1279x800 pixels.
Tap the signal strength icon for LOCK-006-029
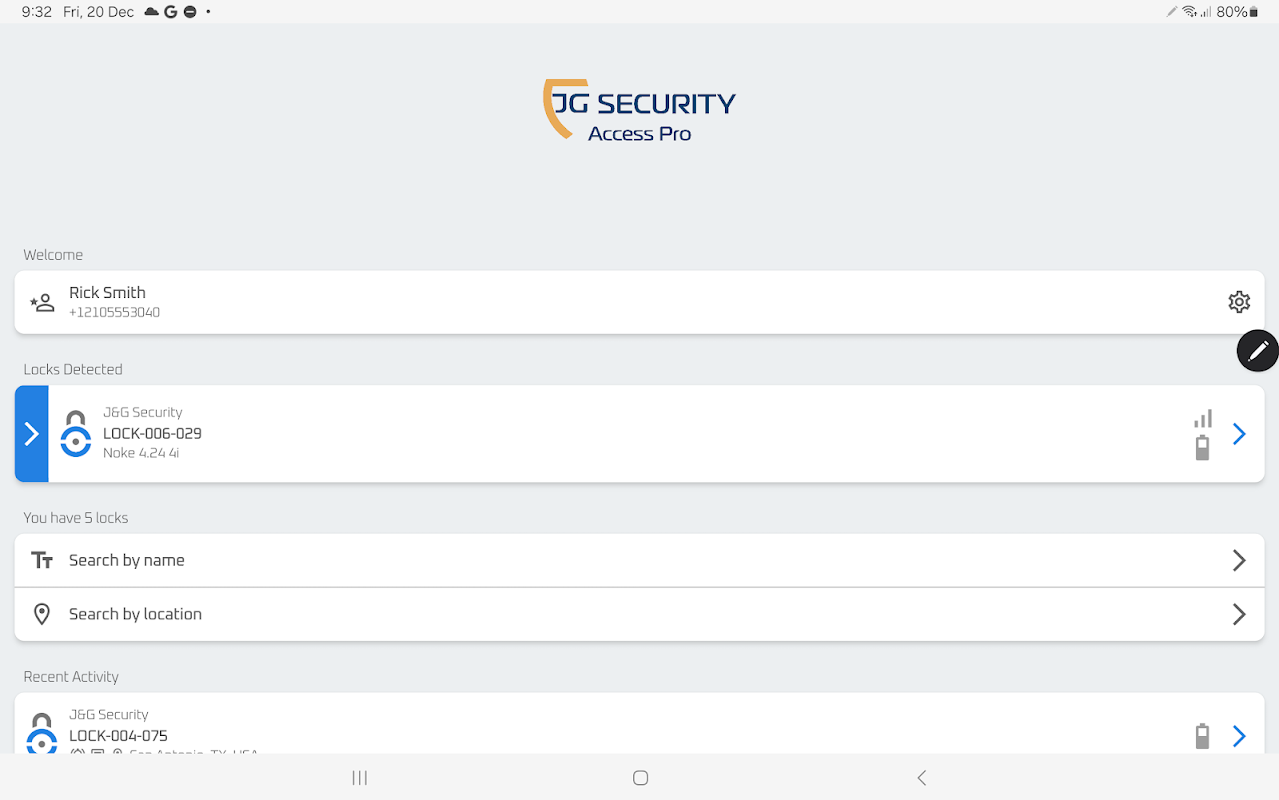pos(1202,418)
